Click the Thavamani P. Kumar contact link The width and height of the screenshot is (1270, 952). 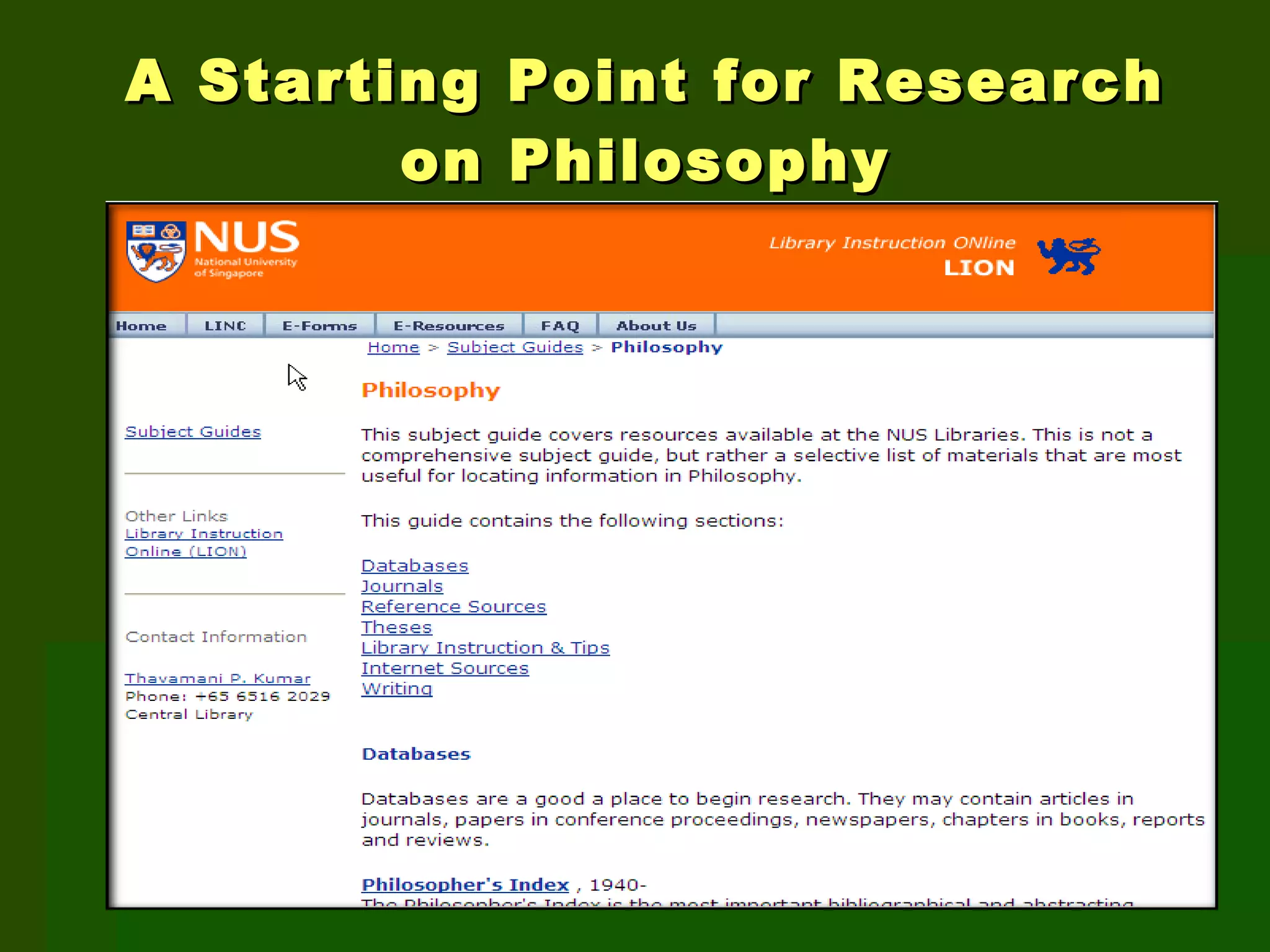218,679
